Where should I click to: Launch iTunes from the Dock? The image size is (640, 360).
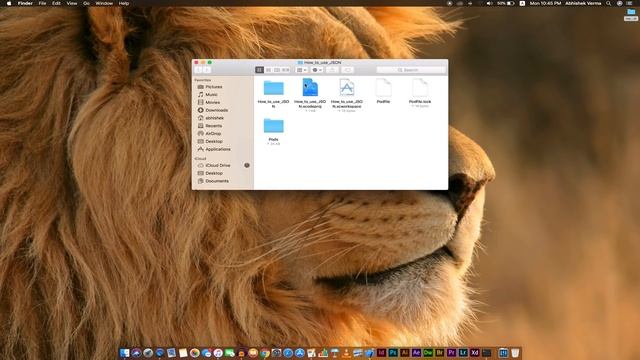tap(218, 353)
